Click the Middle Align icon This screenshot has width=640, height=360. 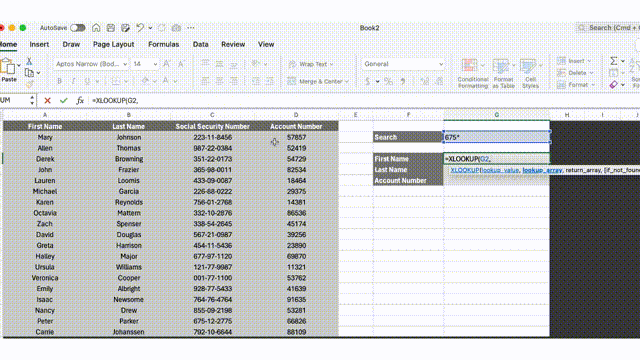(x=220, y=64)
